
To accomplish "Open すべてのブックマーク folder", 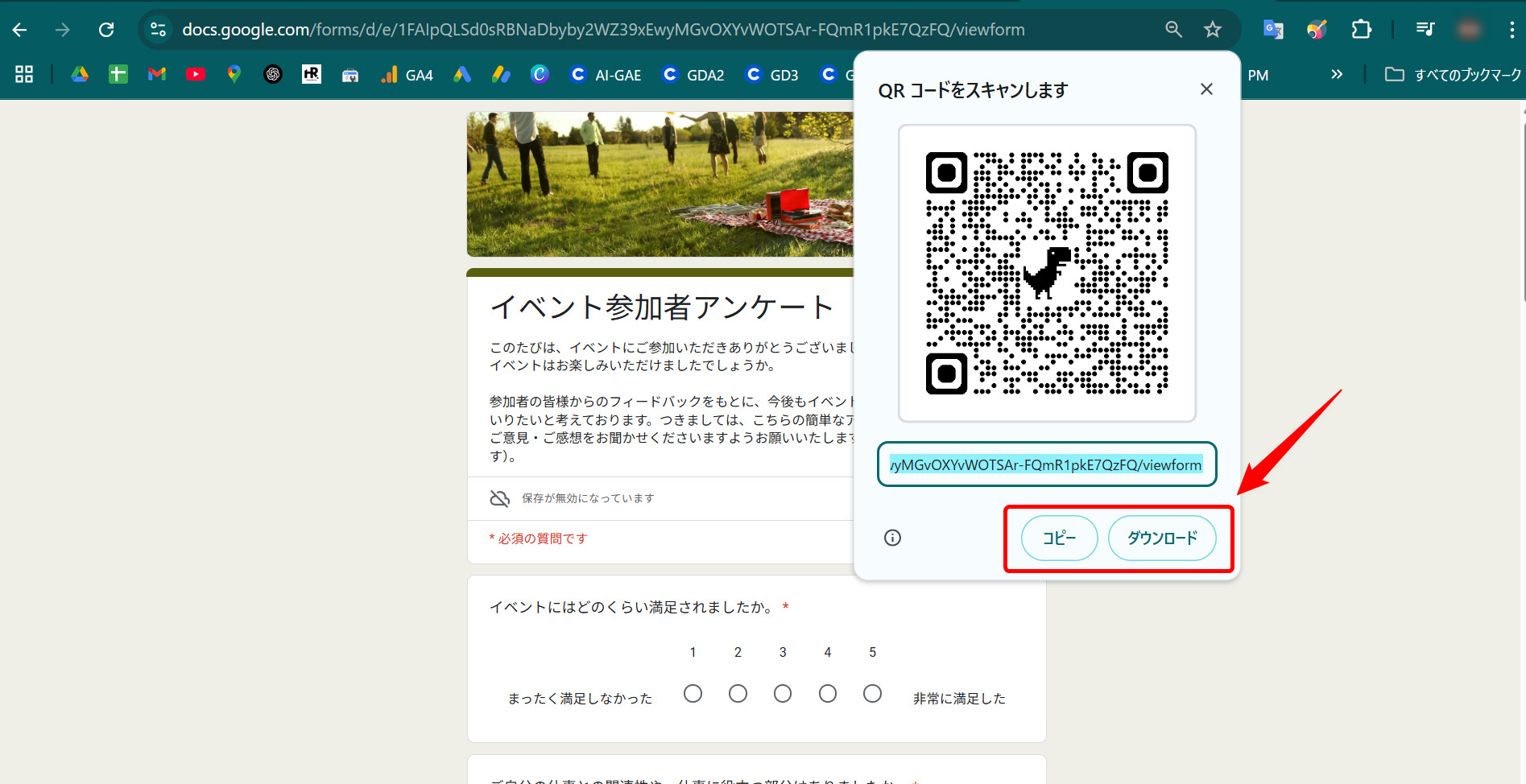I will pyautogui.click(x=1449, y=74).
